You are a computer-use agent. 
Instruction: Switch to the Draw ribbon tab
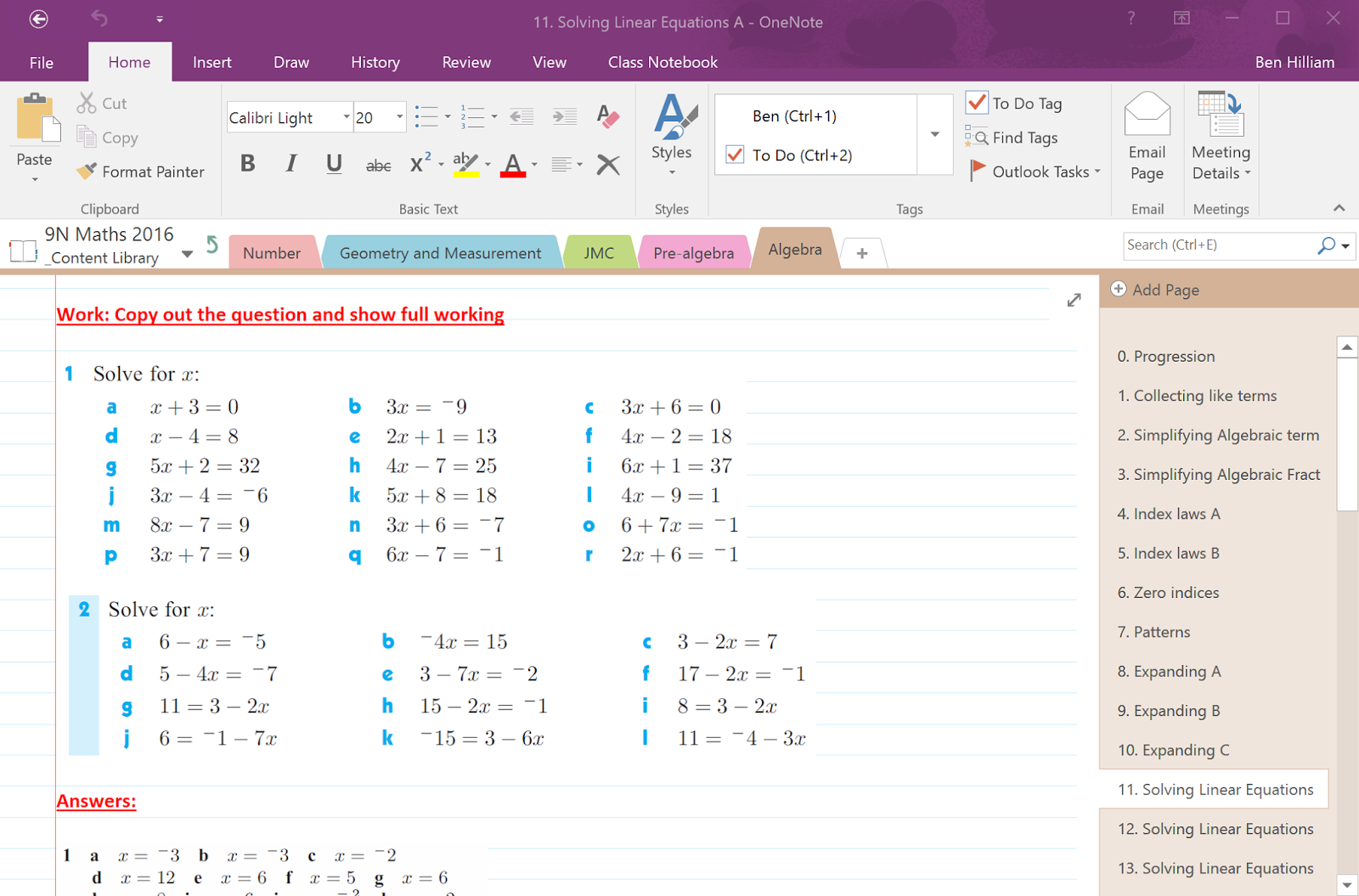pos(290,62)
